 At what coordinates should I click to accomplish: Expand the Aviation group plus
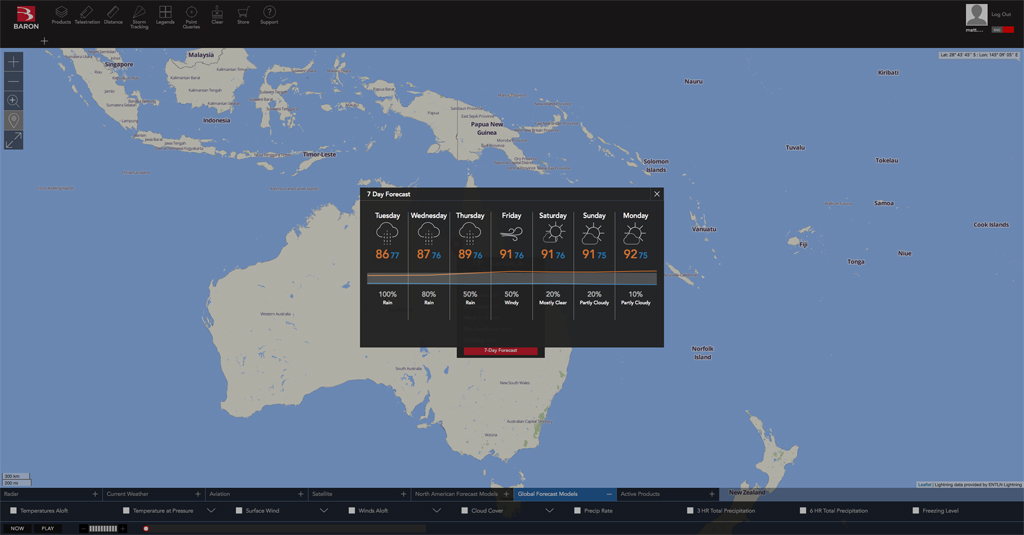pos(301,494)
